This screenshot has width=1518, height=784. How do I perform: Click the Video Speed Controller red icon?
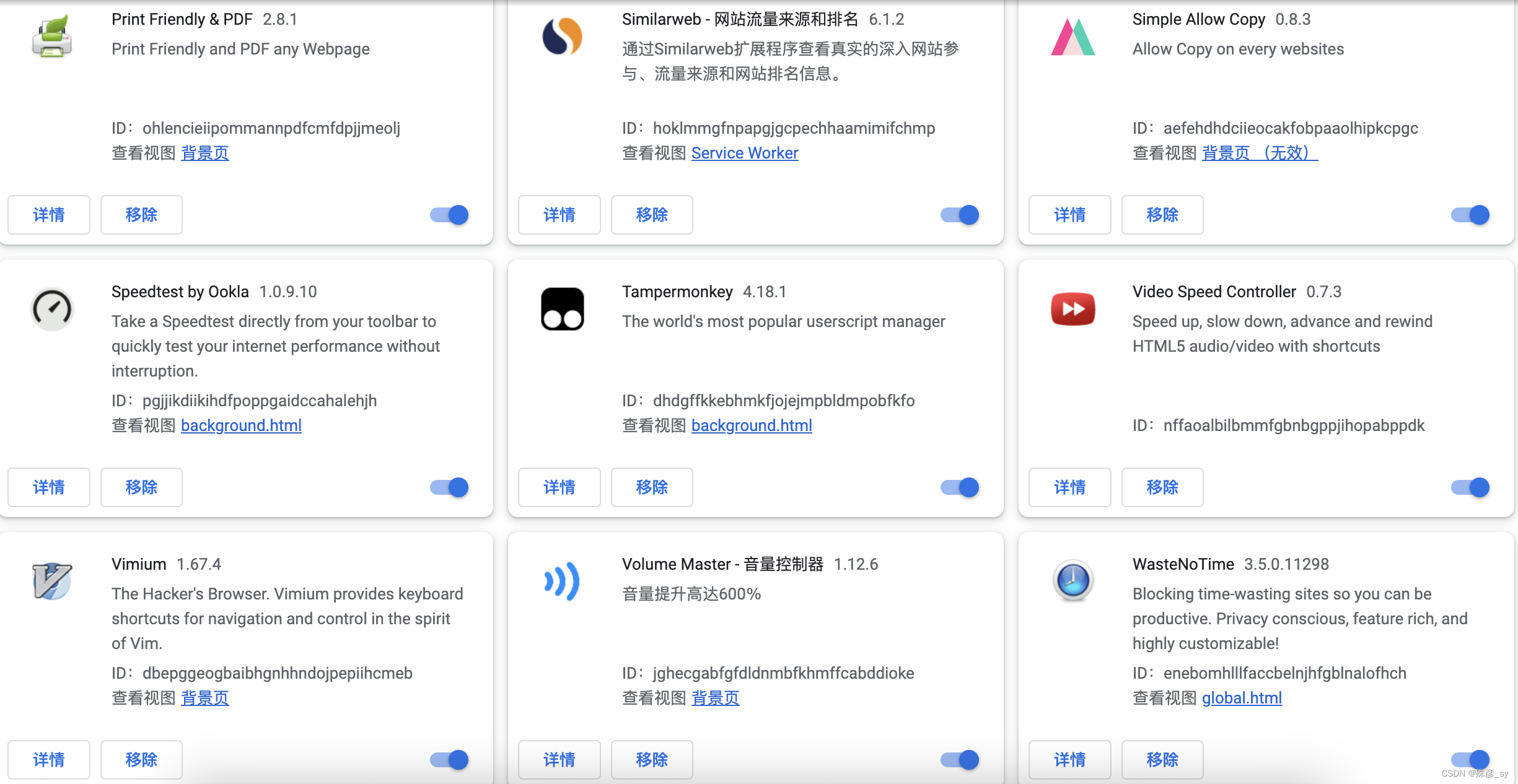click(x=1073, y=308)
